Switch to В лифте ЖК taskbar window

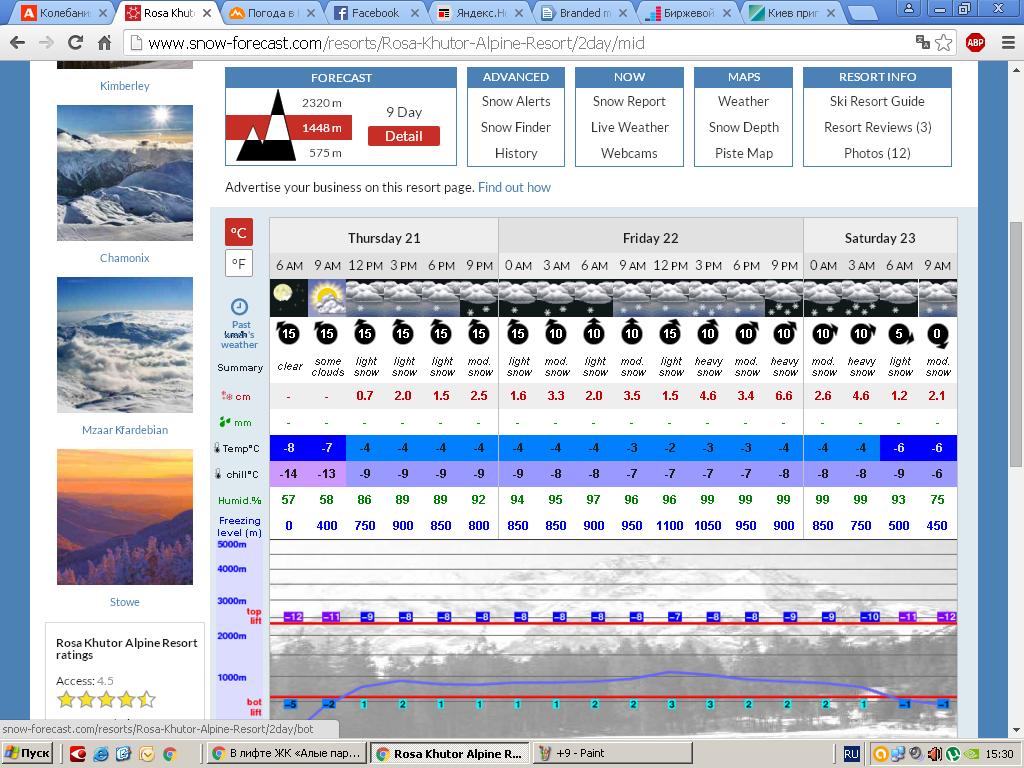pos(287,754)
